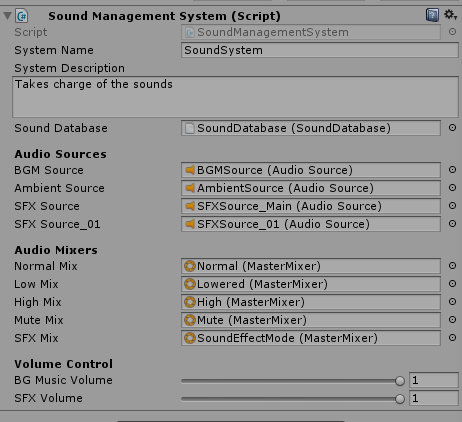Click the document icon in SoundDatabase field

[x=190, y=128]
